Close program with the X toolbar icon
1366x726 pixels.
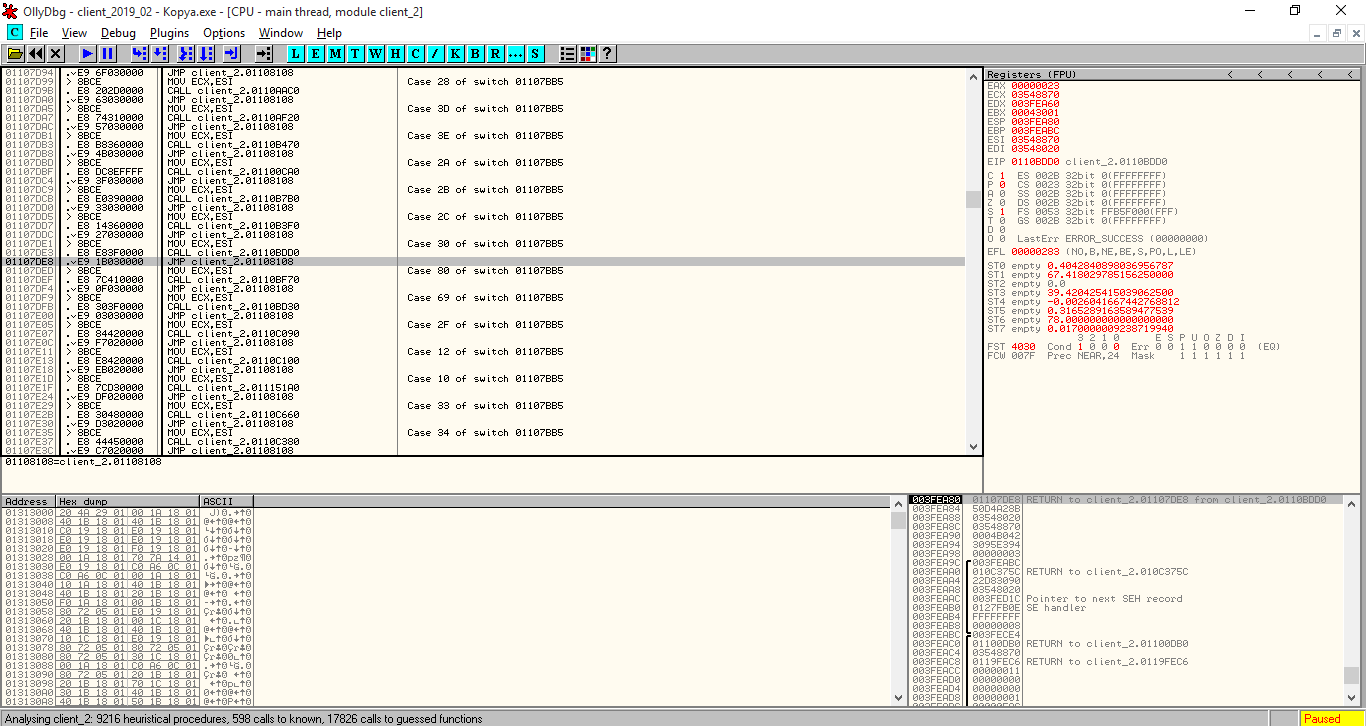(x=56, y=53)
